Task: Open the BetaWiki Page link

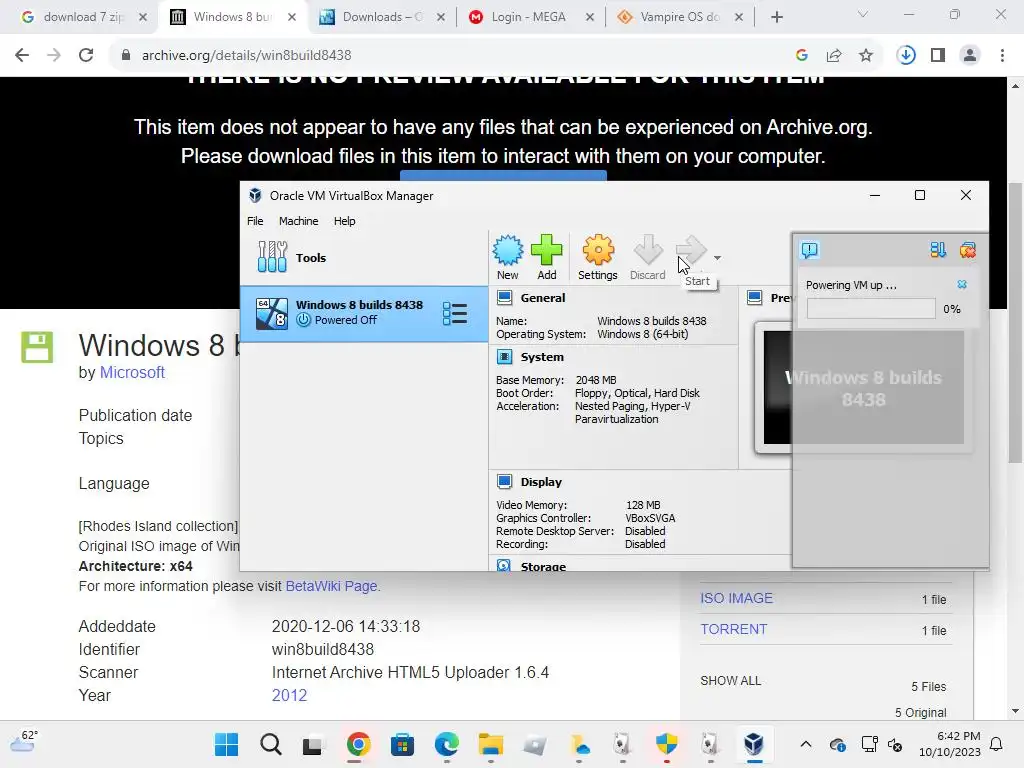Action: [331, 586]
